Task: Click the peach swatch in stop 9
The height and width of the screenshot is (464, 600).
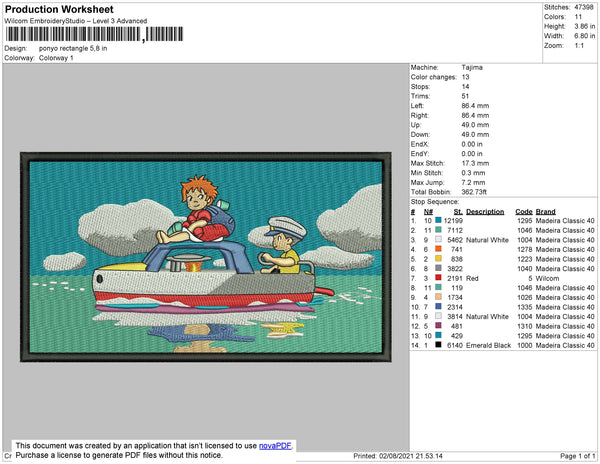Action: click(x=438, y=297)
